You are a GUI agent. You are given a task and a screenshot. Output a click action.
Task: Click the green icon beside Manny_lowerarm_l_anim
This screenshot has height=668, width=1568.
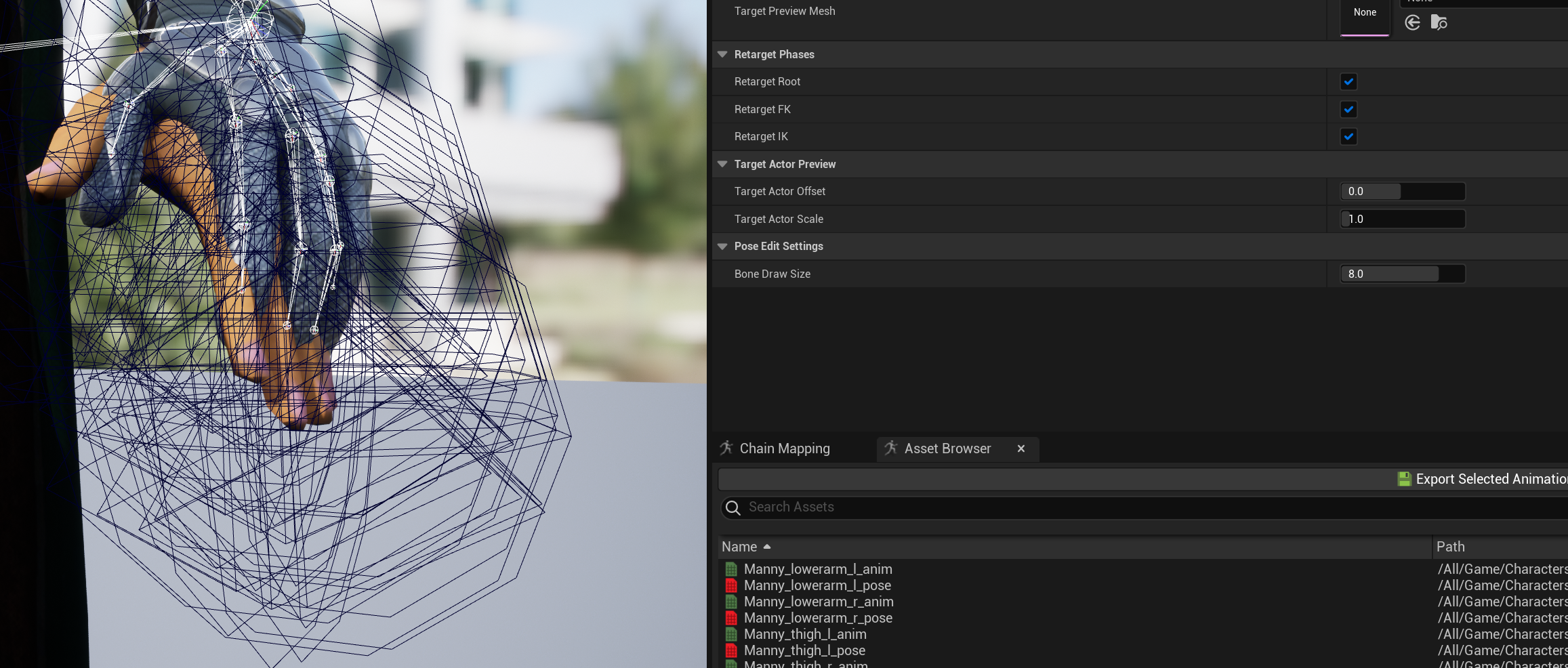tap(731, 569)
